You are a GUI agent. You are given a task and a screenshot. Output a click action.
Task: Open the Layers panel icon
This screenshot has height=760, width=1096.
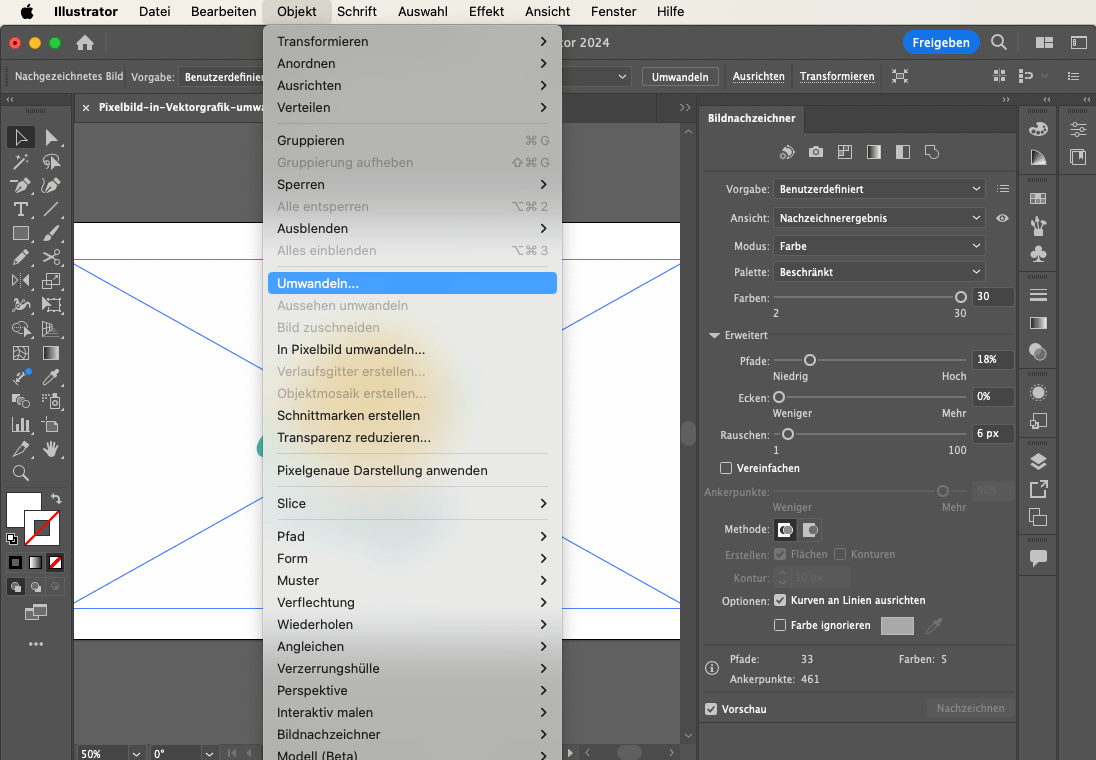click(1038, 461)
